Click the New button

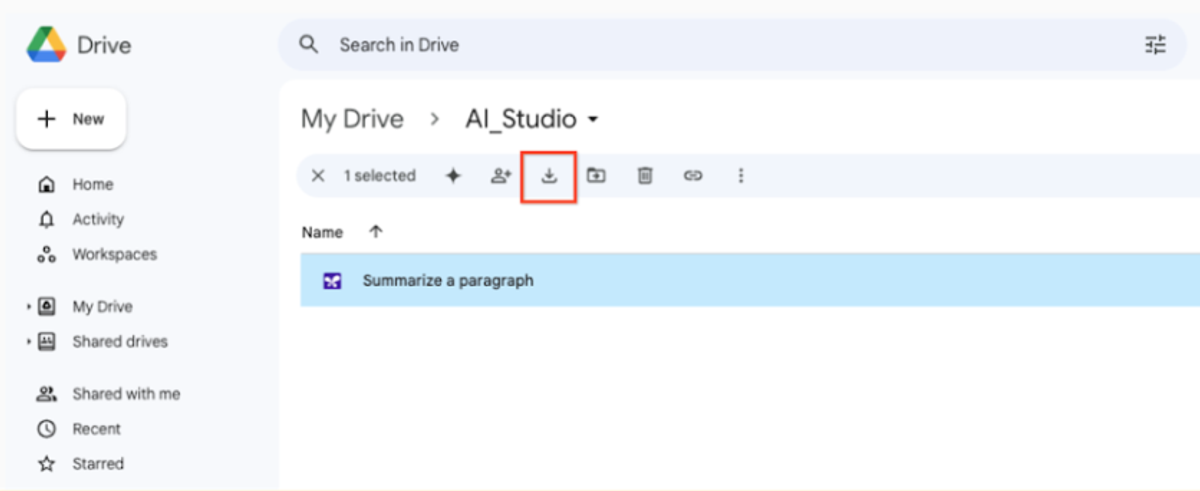pos(71,119)
